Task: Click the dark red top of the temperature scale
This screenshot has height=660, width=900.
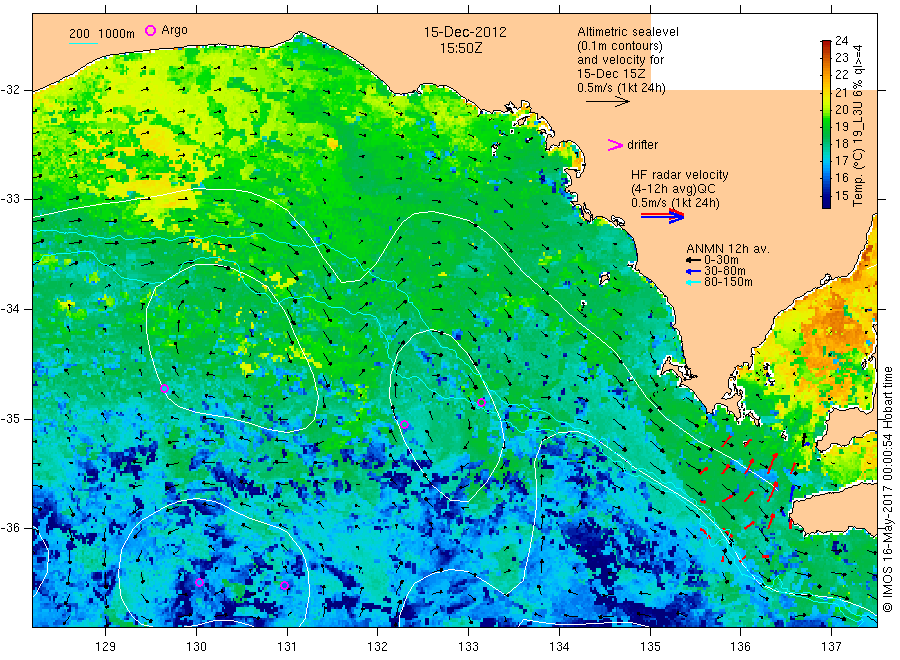Action: tap(826, 44)
